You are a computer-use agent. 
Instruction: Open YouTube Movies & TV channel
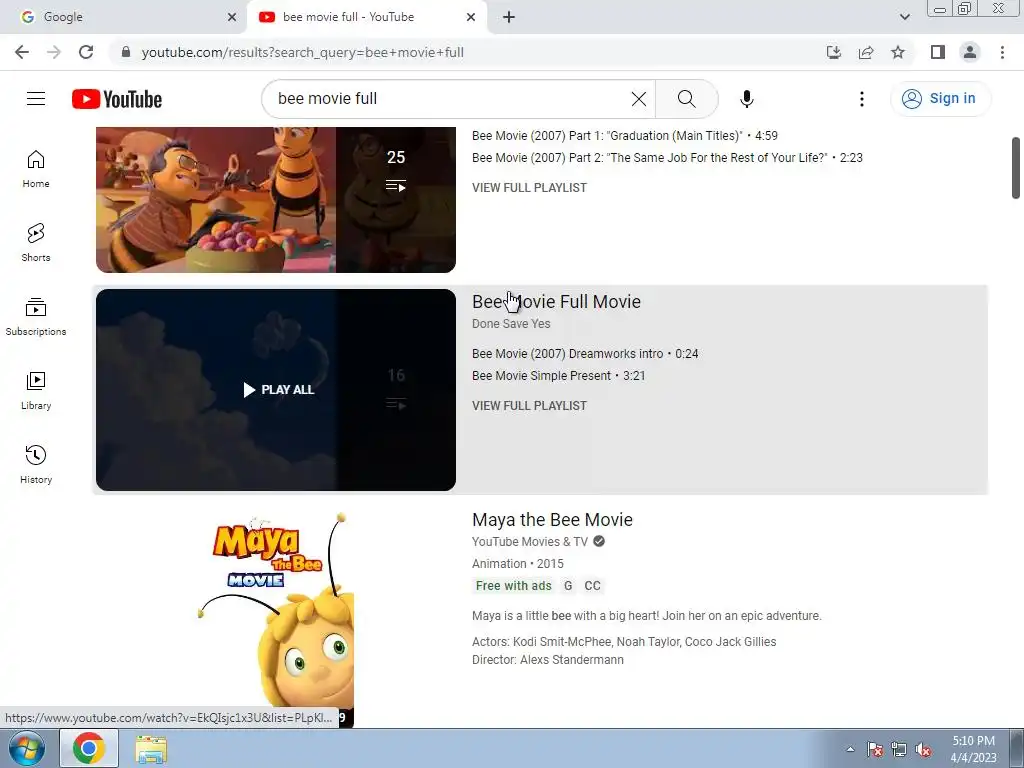click(x=530, y=542)
